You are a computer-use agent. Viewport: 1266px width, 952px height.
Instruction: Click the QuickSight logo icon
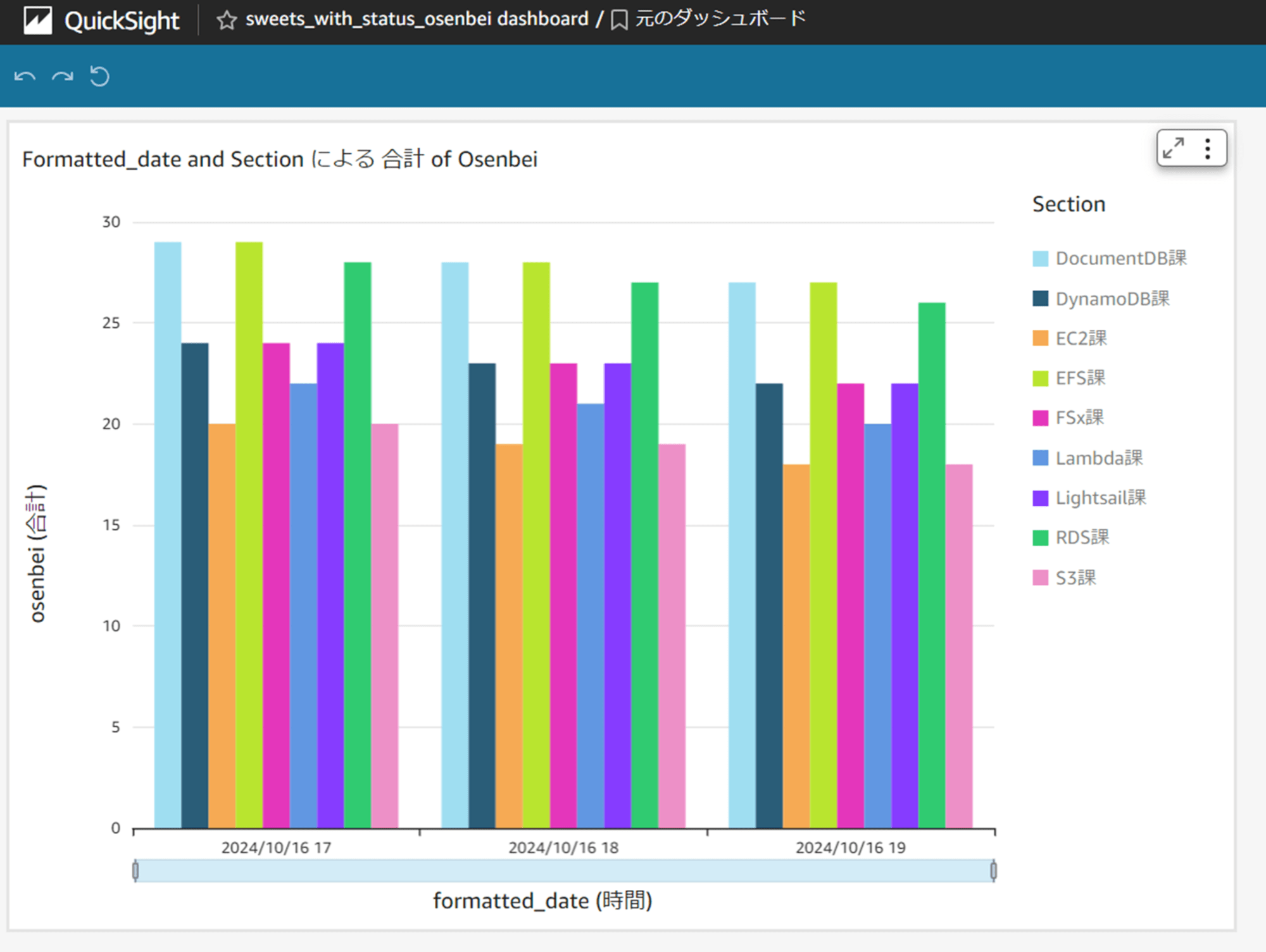pyautogui.click(x=38, y=20)
